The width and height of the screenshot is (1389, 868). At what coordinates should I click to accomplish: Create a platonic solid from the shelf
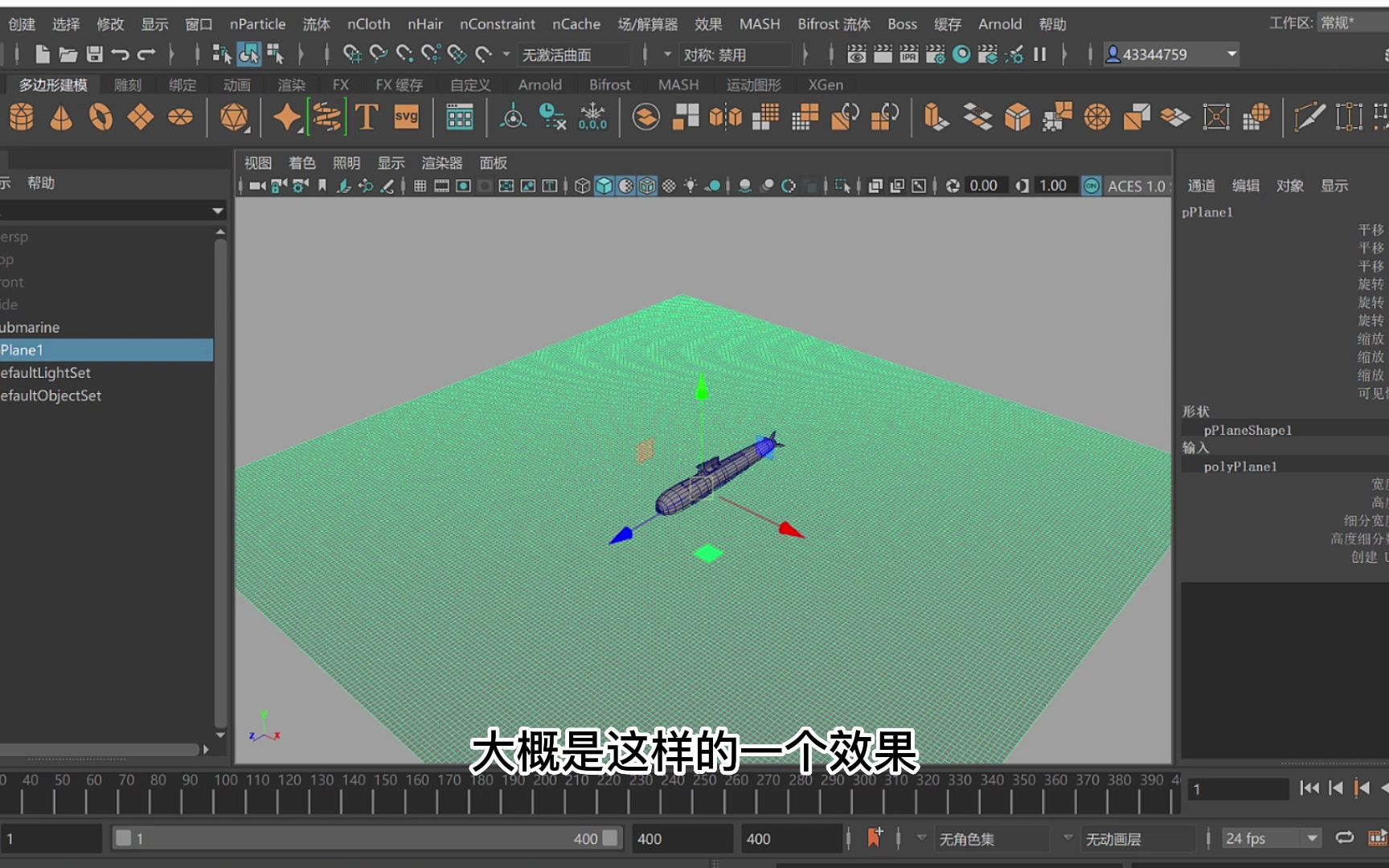233,117
